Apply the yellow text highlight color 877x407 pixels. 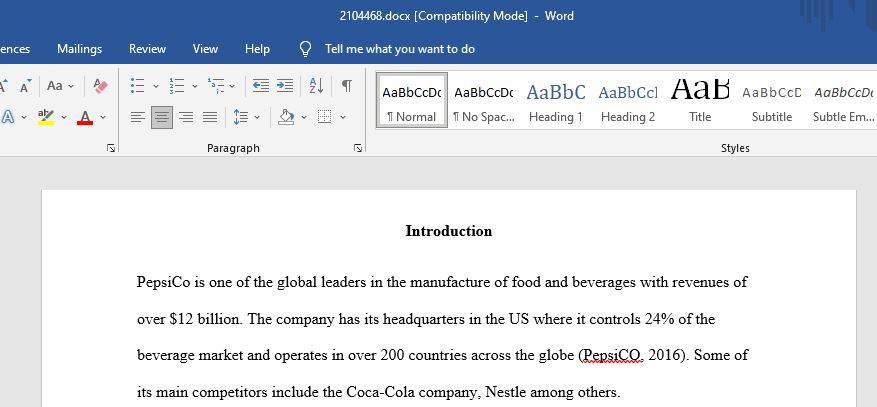click(46, 117)
